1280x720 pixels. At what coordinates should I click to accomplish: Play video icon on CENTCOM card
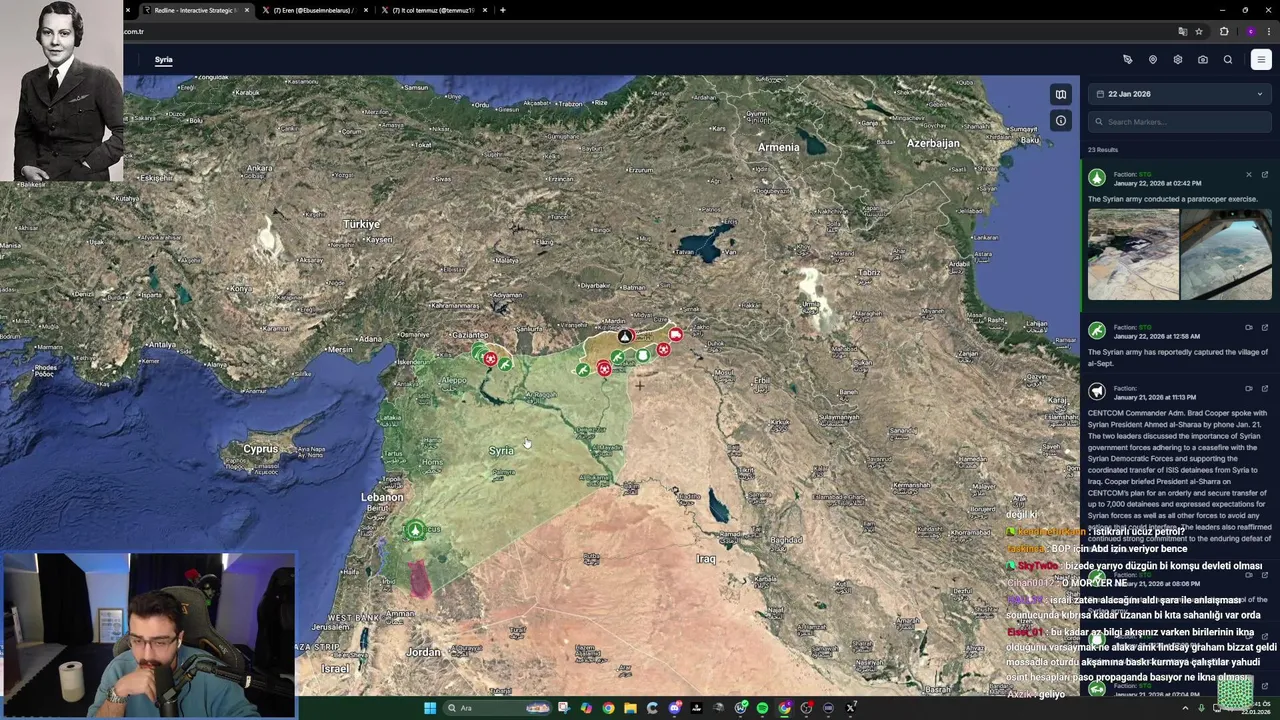point(1248,389)
